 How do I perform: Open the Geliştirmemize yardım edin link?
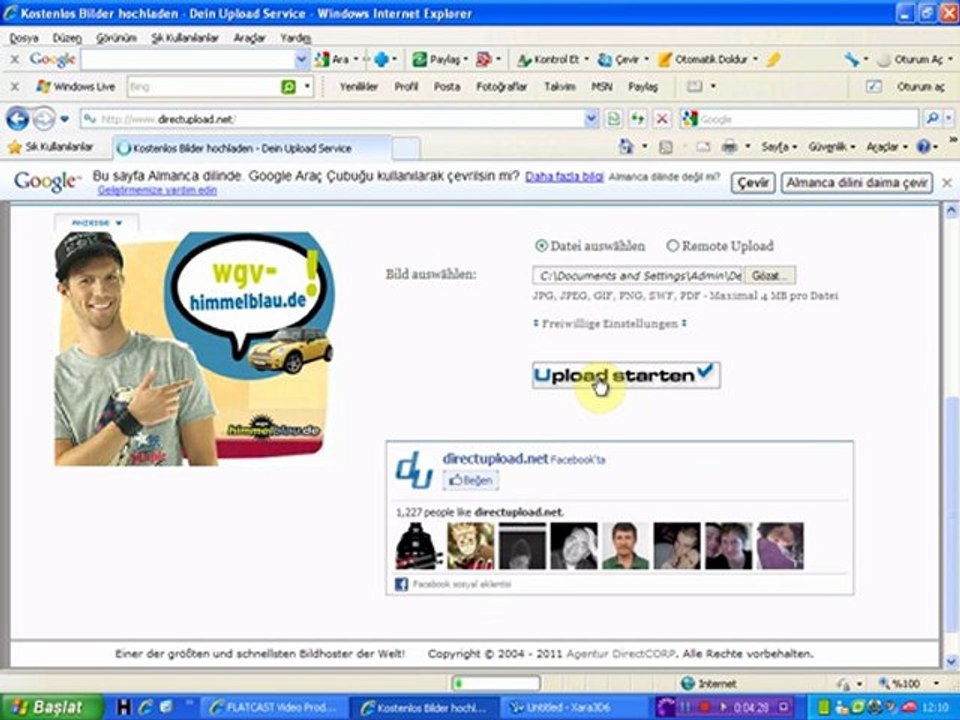coord(157,190)
